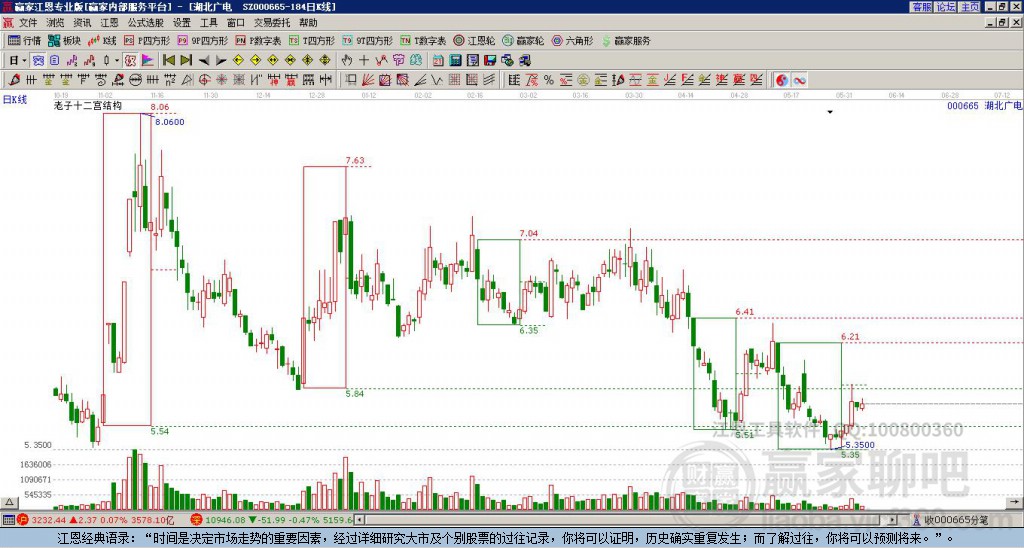Expand the candlestick style dropdown arrow
Image resolution: width=1024 pixels, height=548 pixels.
pyautogui.click(x=117, y=61)
